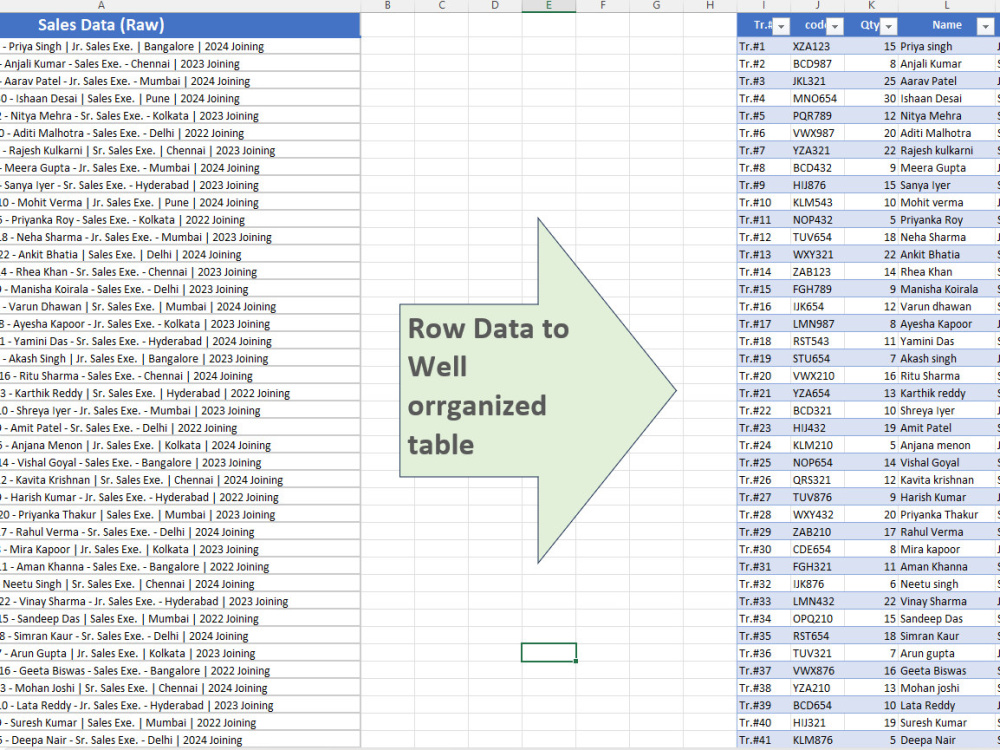Click code cell BCD432
This screenshot has height=750, width=1000.
[x=818, y=168]
